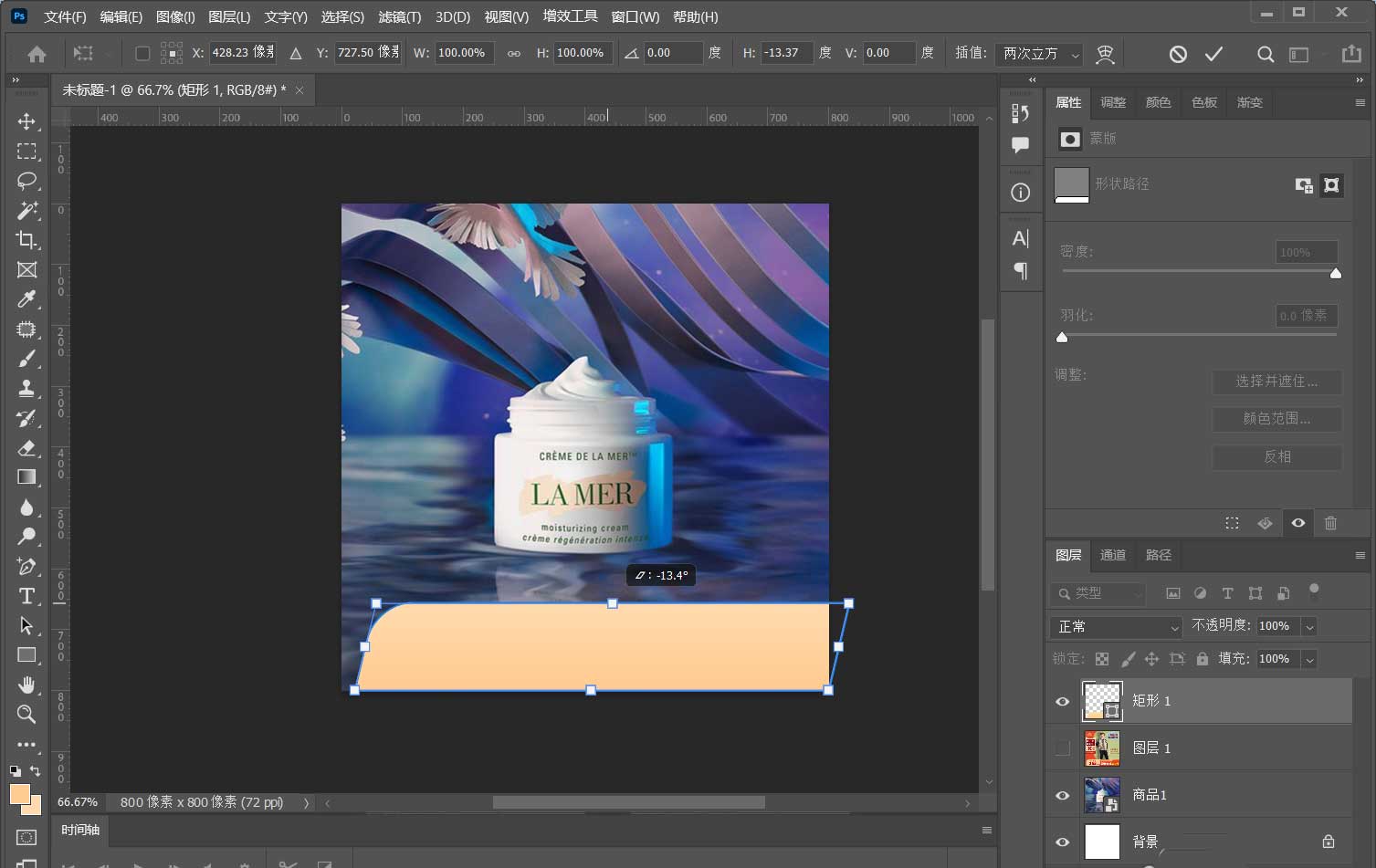The image size is (1376, 868).
Task: Select the Zoom tool in toolbar
Action: tap(26, 715)
